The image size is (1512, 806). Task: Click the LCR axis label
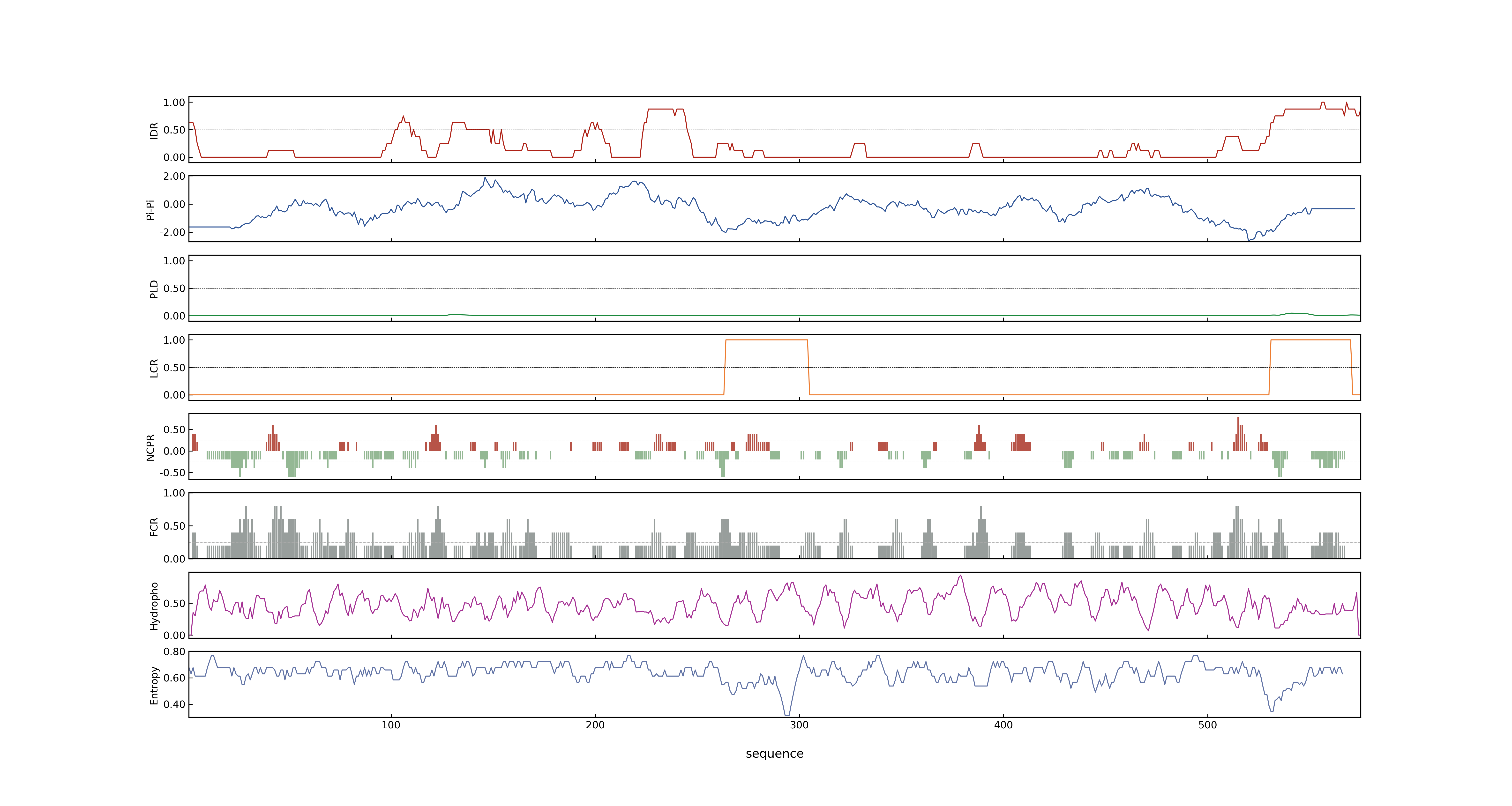[154, 368]
